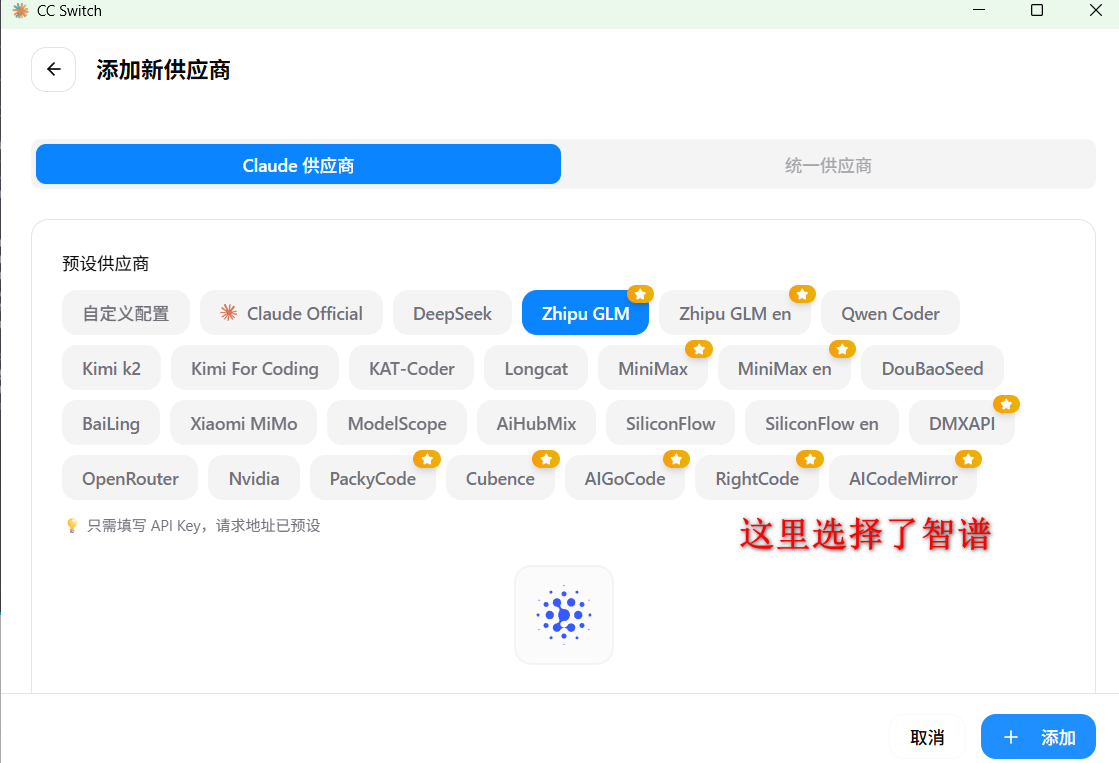Pick the Xiaomi MiMo preset
Viewport: 1119px width, 763px height.
coord(243,423)
